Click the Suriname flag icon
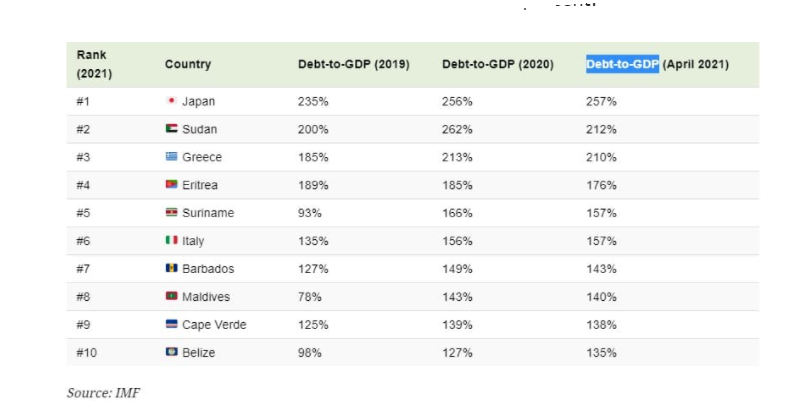 click(171, 213)
